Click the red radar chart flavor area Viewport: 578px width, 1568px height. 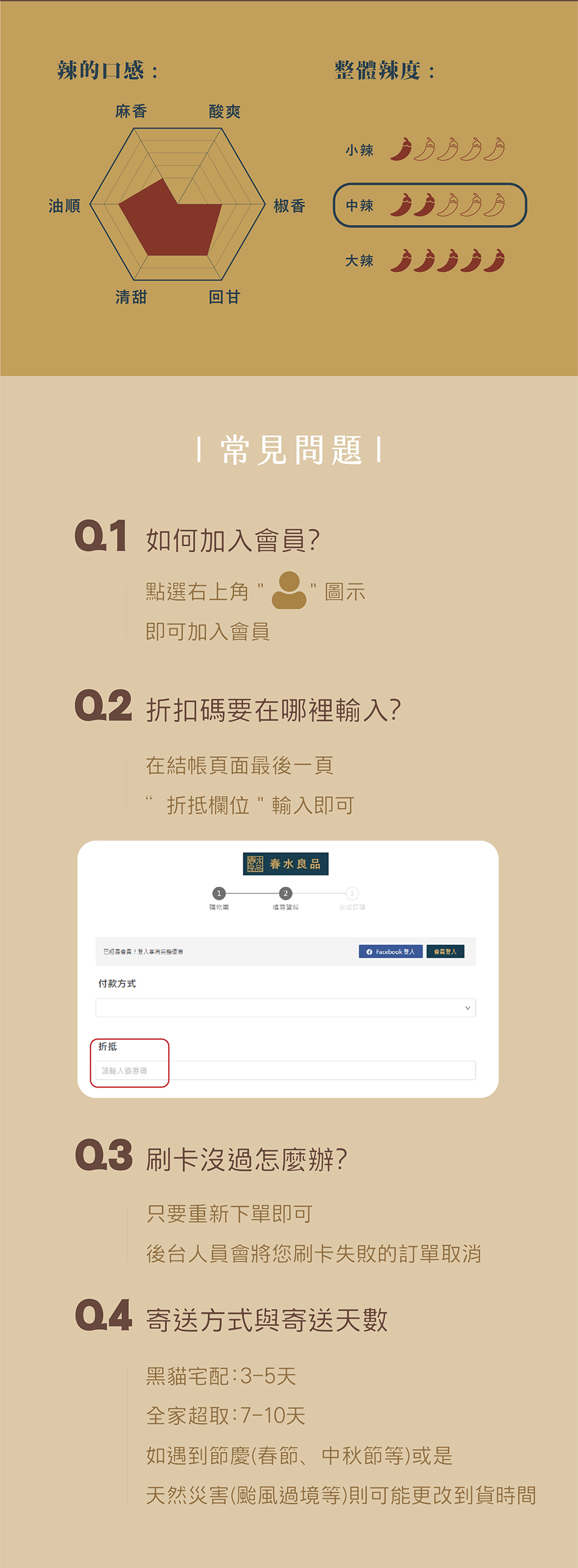(171, 219)
